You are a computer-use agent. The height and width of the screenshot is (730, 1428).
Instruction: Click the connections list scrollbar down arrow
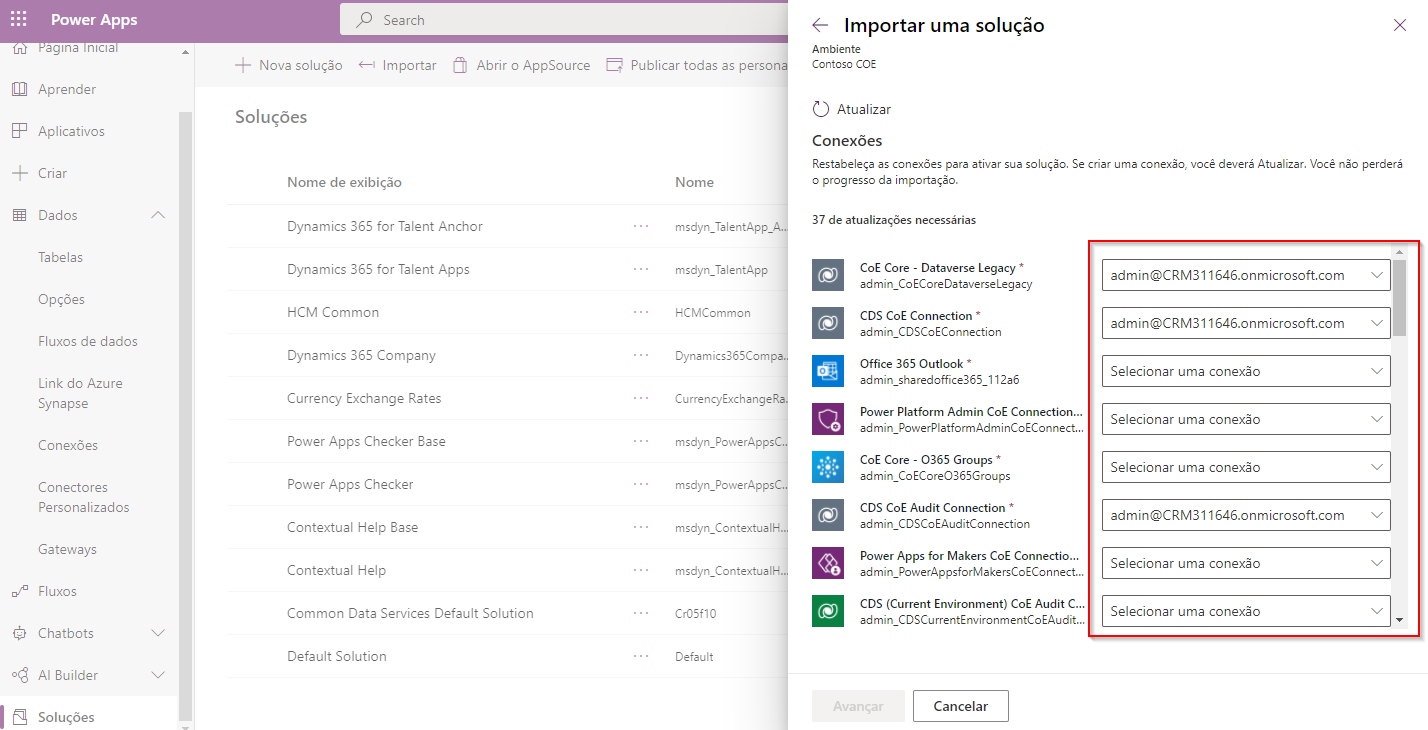click(1400, 621)
